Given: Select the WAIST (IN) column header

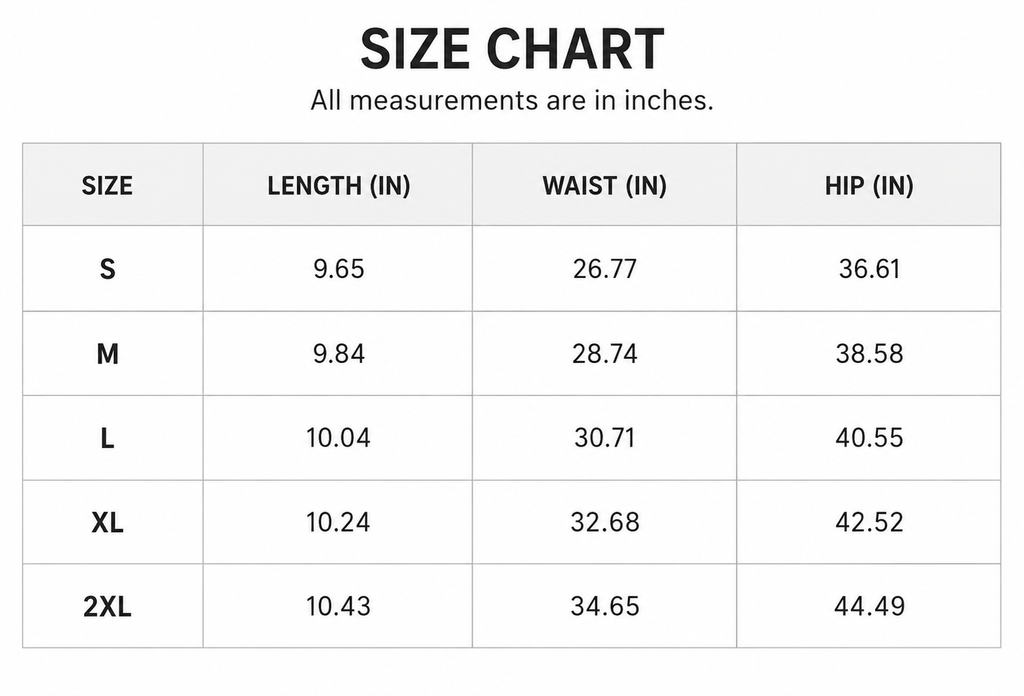Looking at the screenshot, I should [604, 186].
